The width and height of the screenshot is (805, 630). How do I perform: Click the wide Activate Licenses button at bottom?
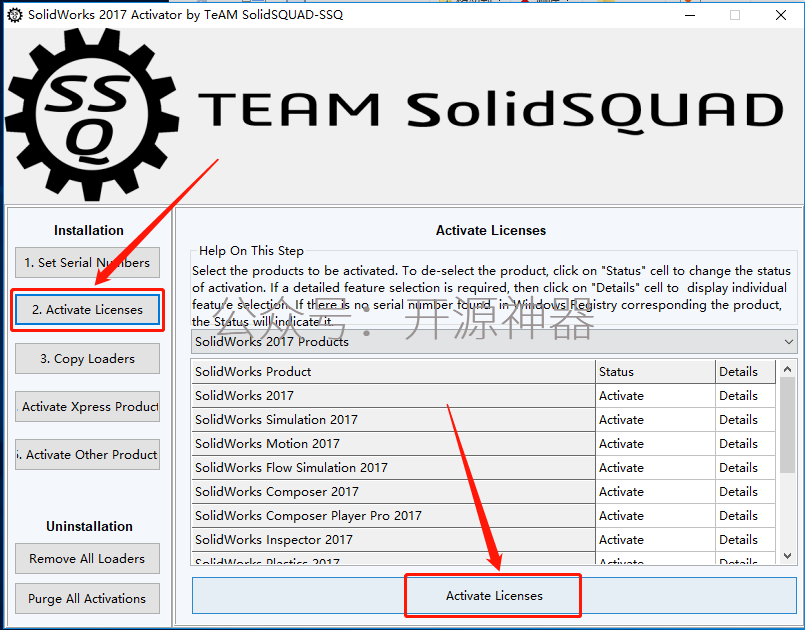(x=494, y=596)
